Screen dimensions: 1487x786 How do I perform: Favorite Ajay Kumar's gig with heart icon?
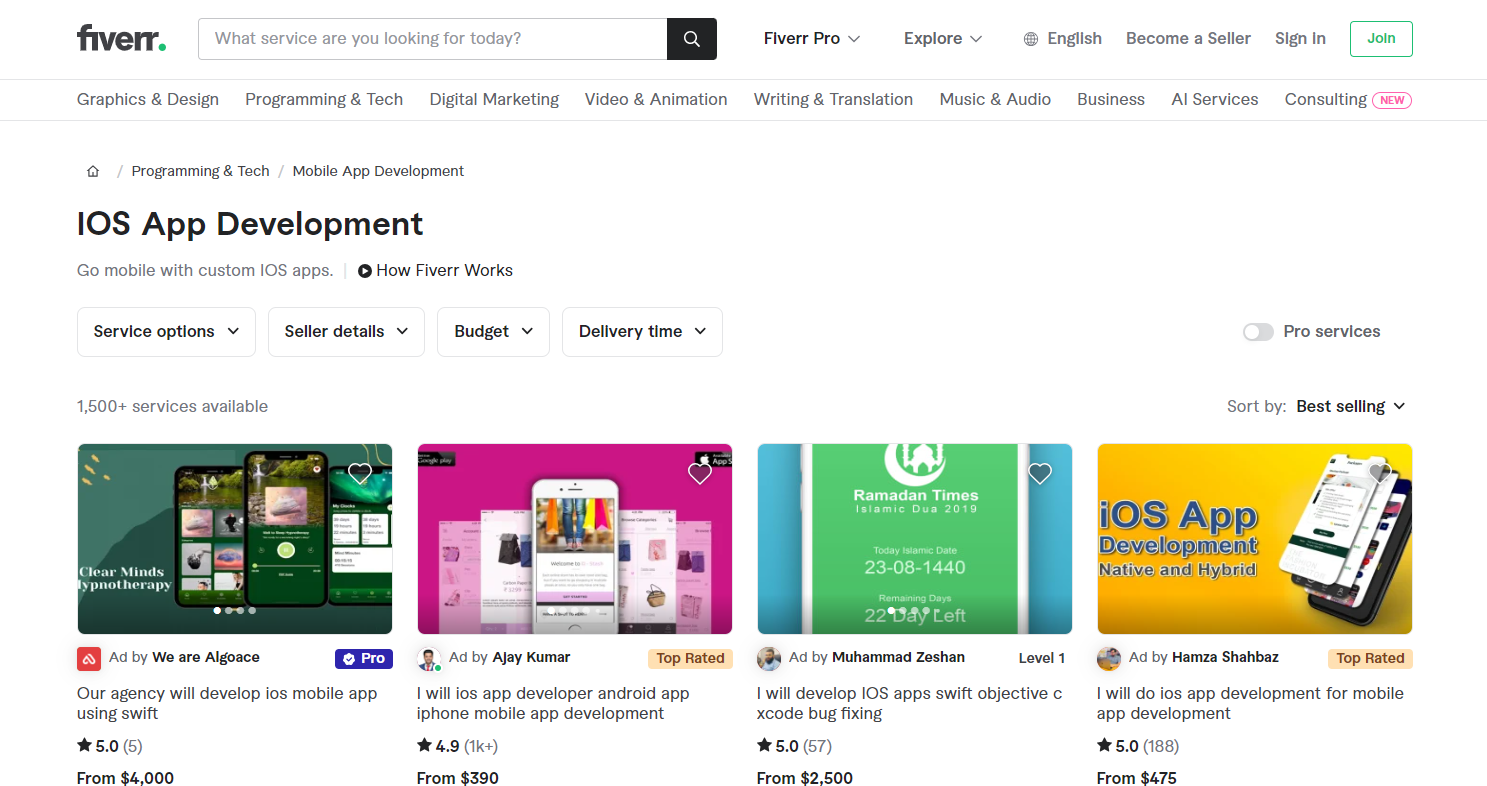tap(700, 473)
